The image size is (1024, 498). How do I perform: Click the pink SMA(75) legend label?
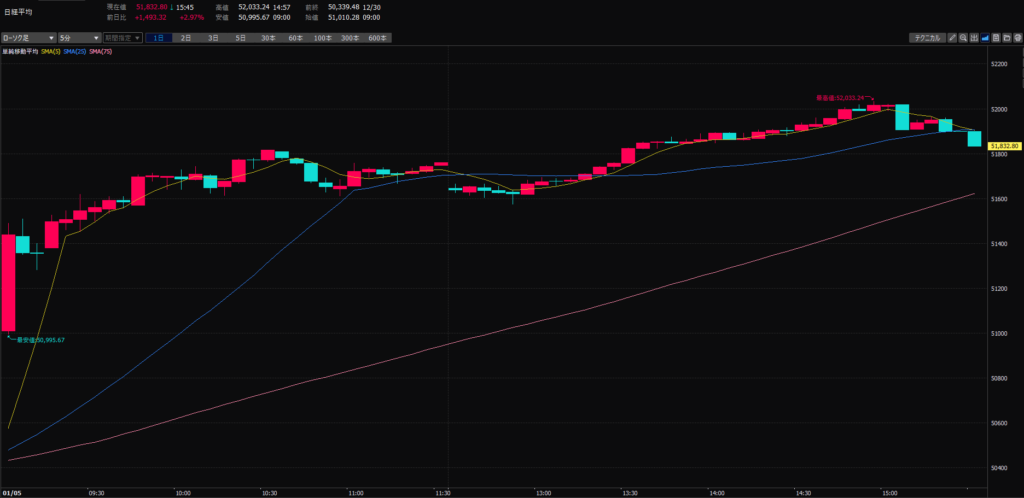coord(101,50)
